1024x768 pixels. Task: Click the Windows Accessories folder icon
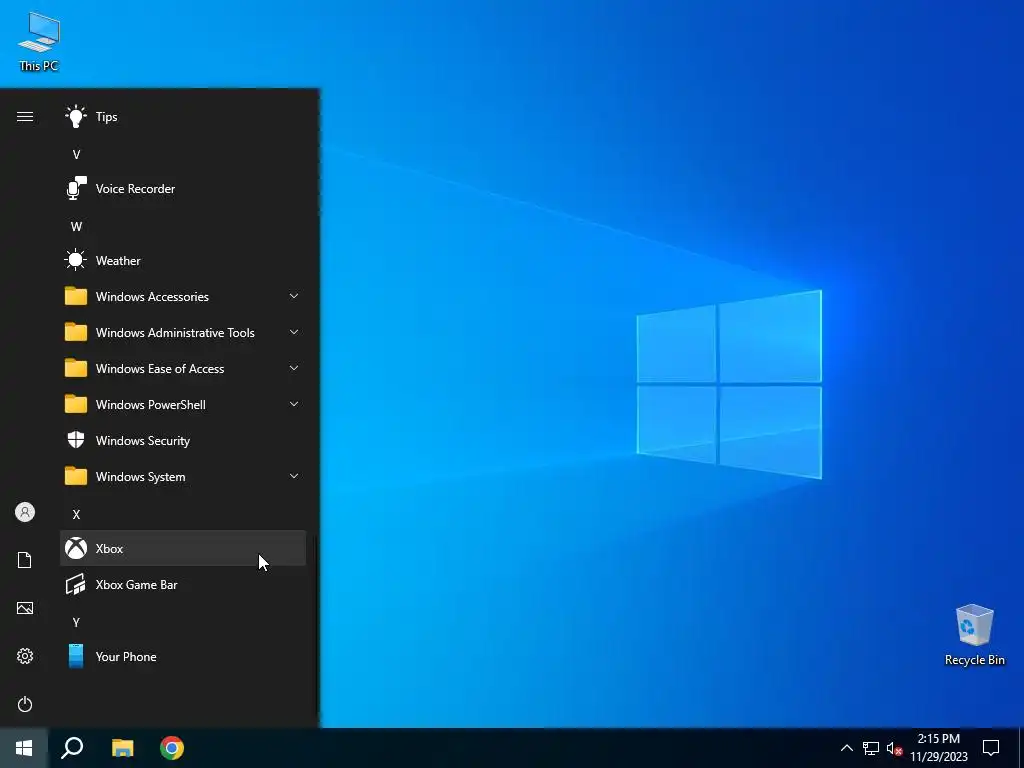pyautogui.click(x=76, y=296)
